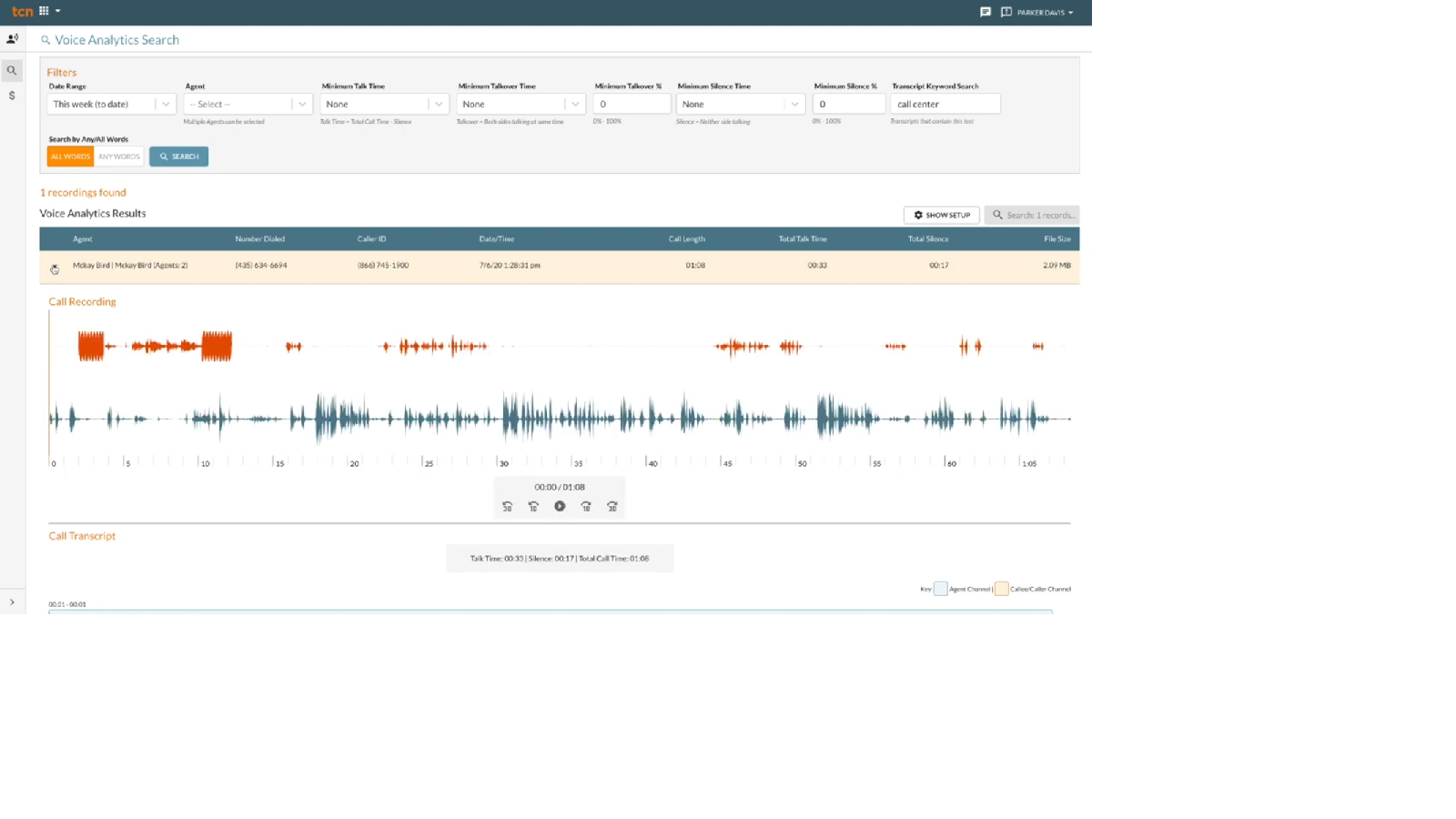The image size is (1456, 819).
Task: Open the Date Range dropdown
Action: coord(109,104)
